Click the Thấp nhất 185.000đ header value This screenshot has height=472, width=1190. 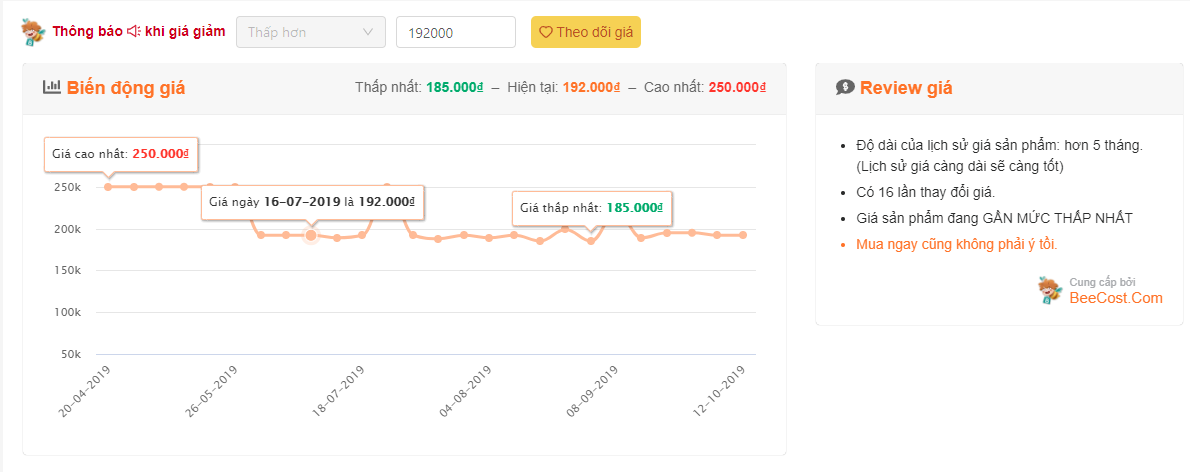455,88
